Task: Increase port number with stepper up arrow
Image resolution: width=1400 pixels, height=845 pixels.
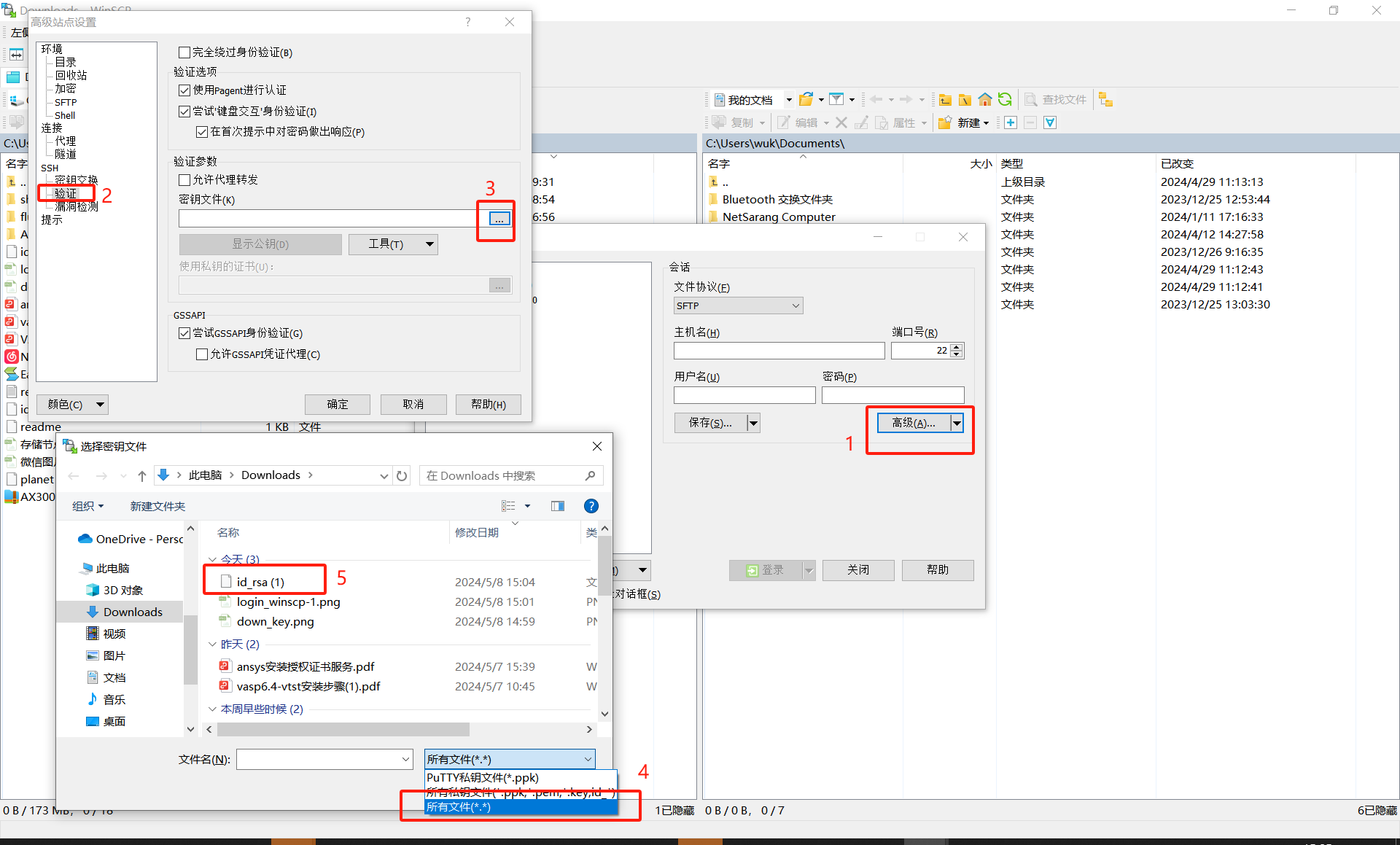Action: [x=957, y=347]
